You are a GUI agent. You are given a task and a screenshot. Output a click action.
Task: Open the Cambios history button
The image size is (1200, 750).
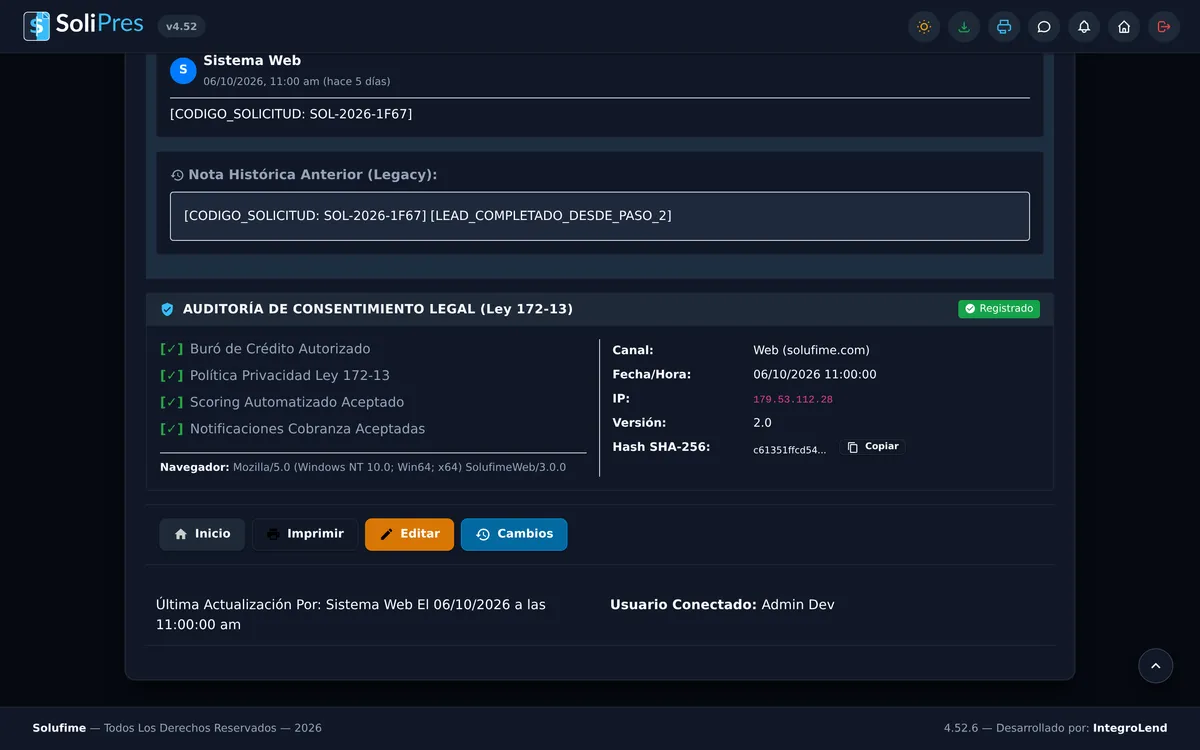tap(514, 534)
